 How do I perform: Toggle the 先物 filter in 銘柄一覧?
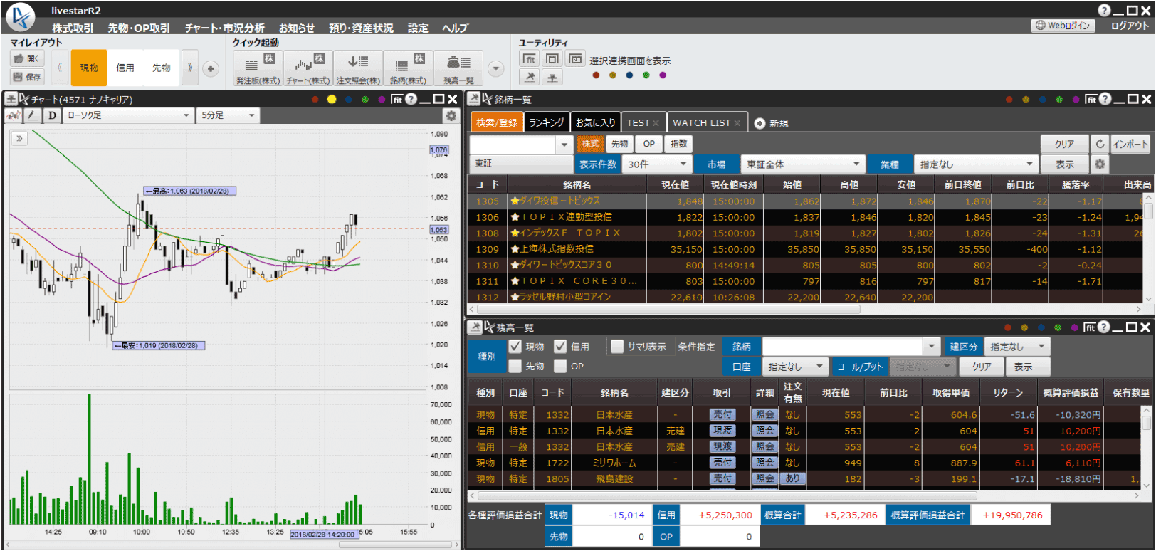click(619, 144)
